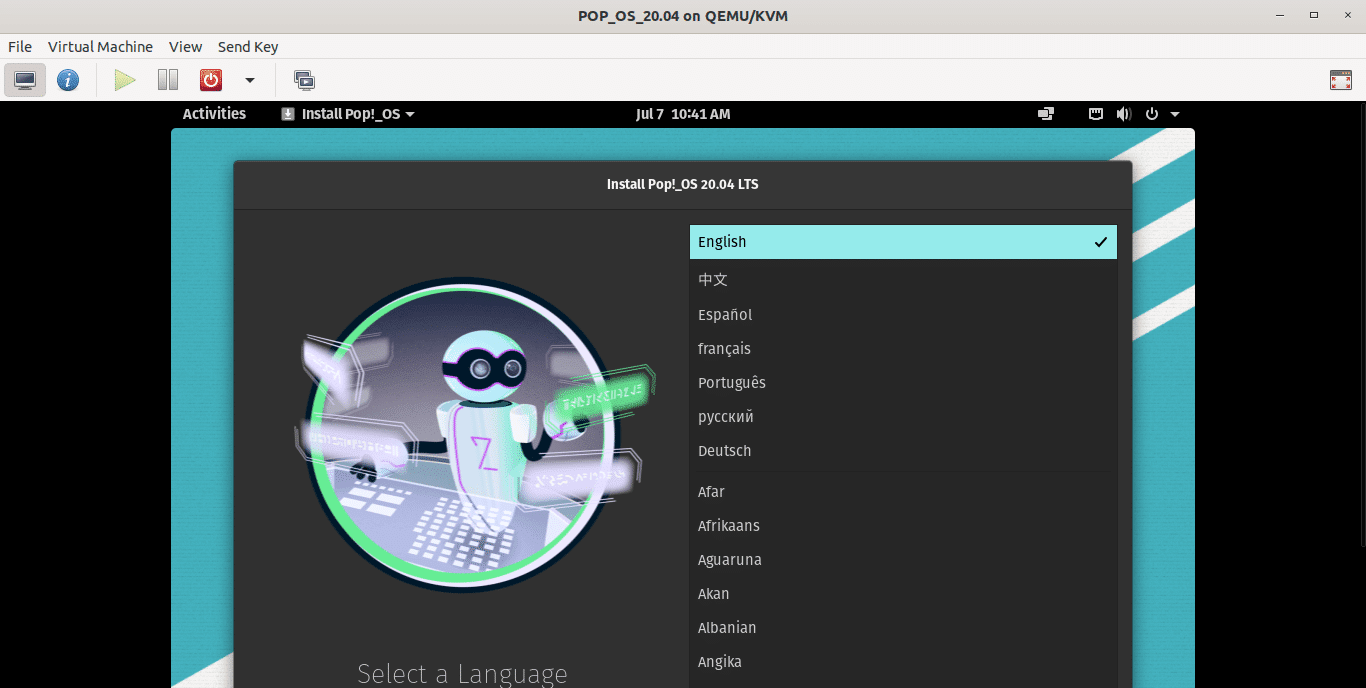Open the Send Key menu
The height and width of the screenshot is (688, 1366).
(248, 47)
